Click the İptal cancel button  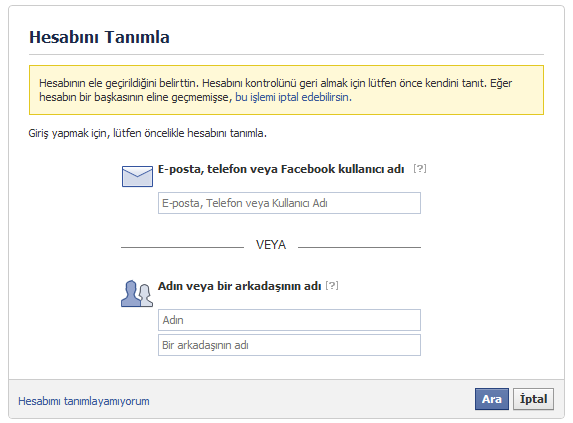point(533,399)
